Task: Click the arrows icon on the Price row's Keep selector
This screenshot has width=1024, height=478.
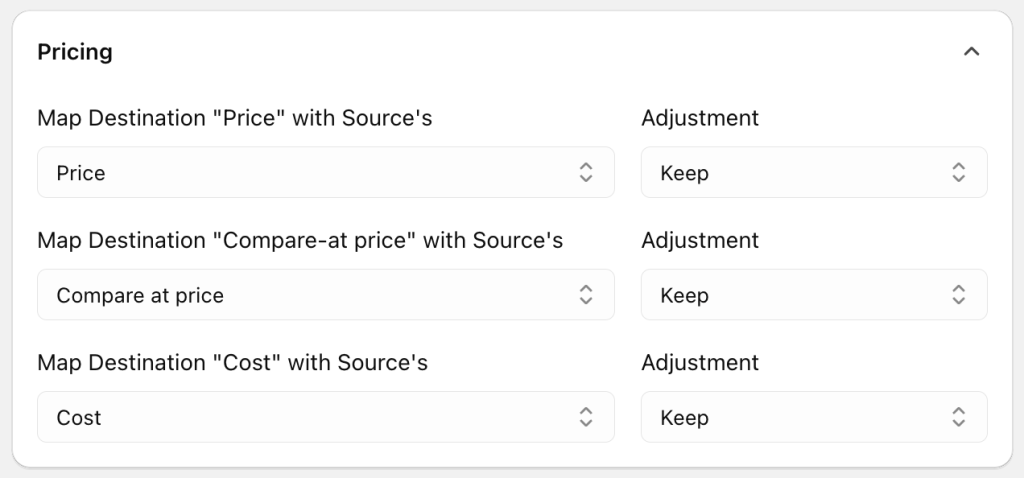Action: tap(958, 173)
